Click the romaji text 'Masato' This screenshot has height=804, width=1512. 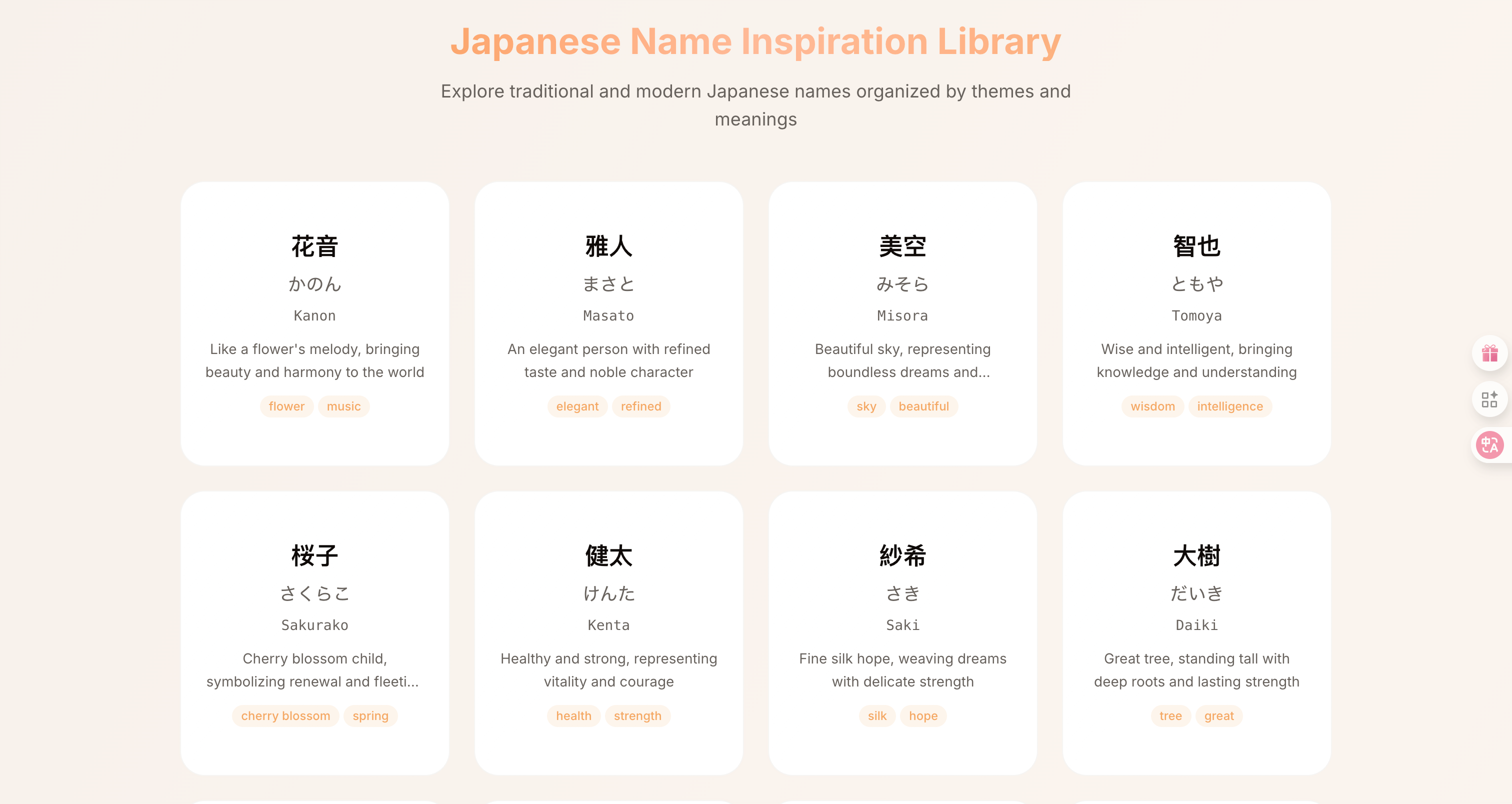[x=608, y=315]
